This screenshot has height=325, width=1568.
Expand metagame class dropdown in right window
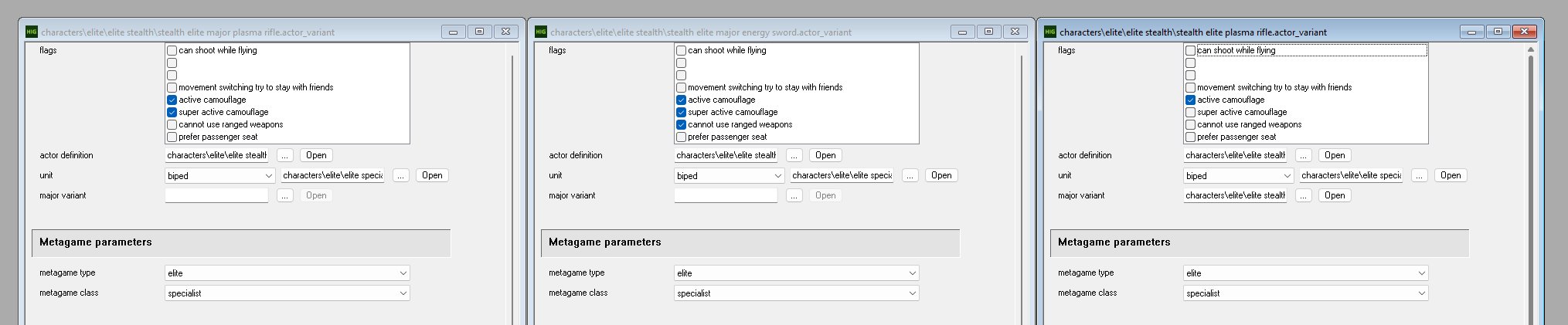click(1306, 293)
